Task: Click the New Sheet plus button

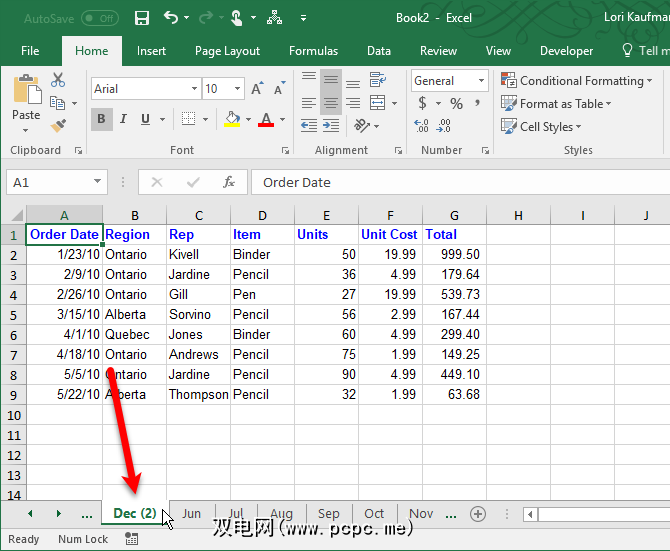Action: [478, 514]
